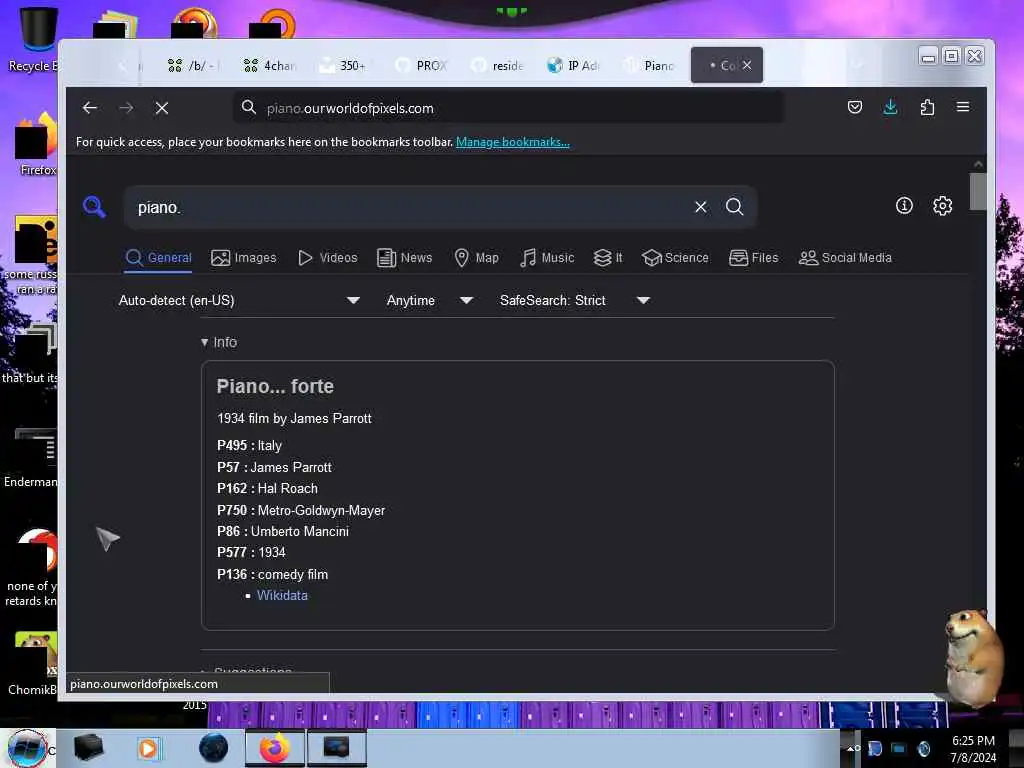Screen dimensions: 1024x768
Task: Open search preferences gear icon
Action: [942, 206]
